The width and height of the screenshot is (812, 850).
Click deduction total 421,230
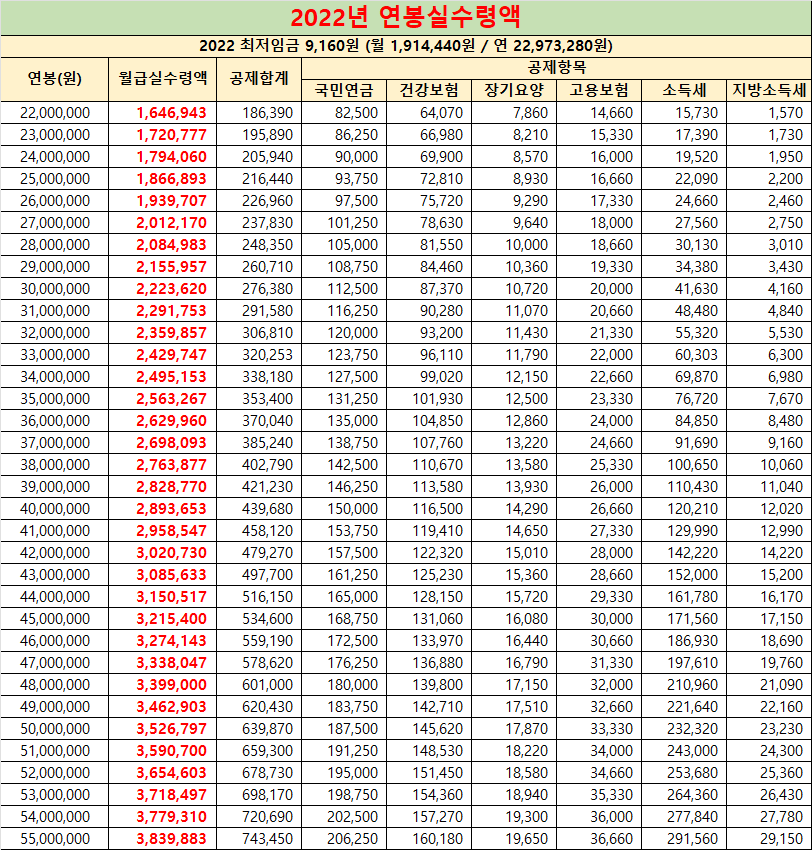point(267,487)
